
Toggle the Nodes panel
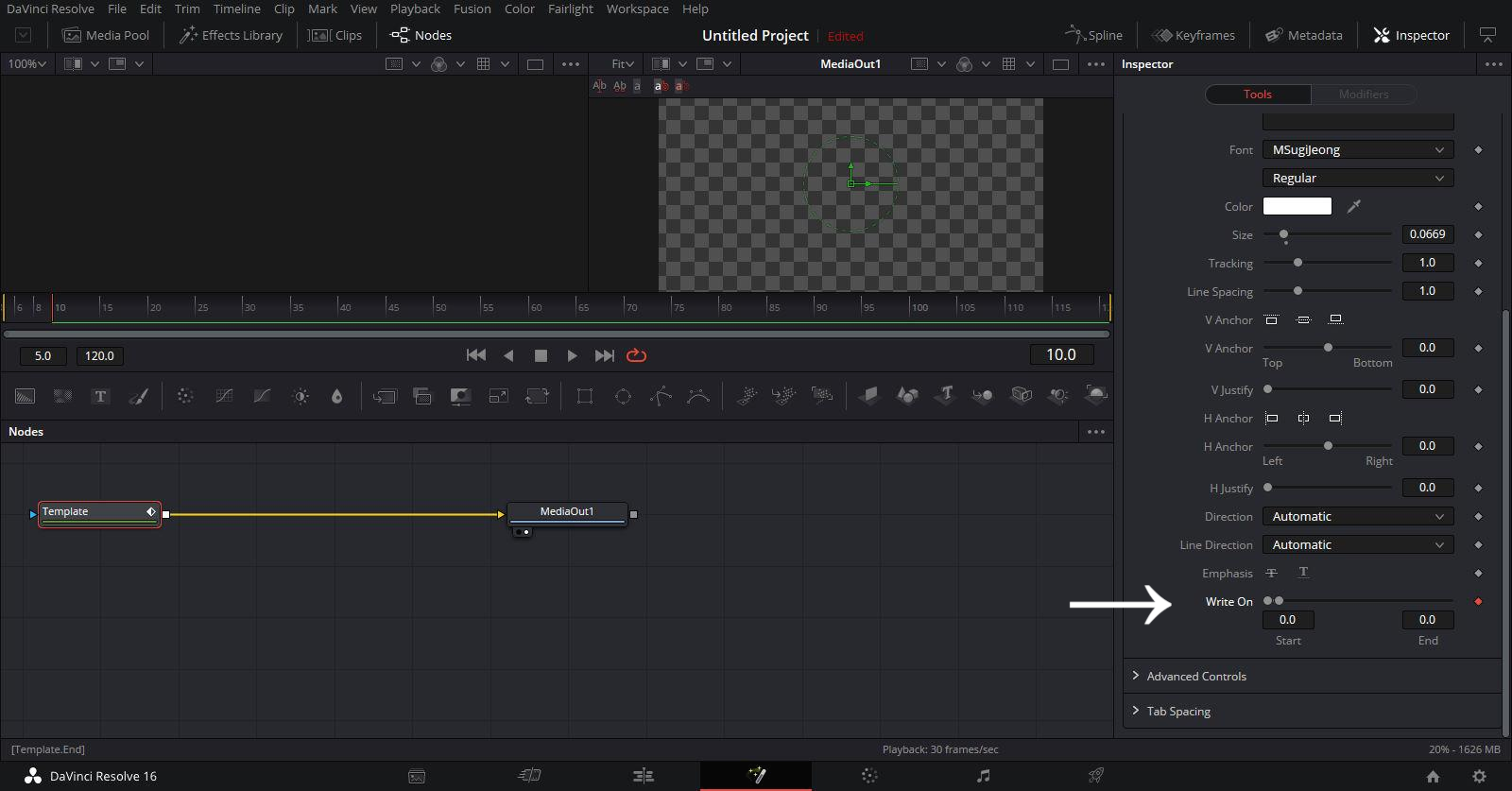tap(421, 35)
